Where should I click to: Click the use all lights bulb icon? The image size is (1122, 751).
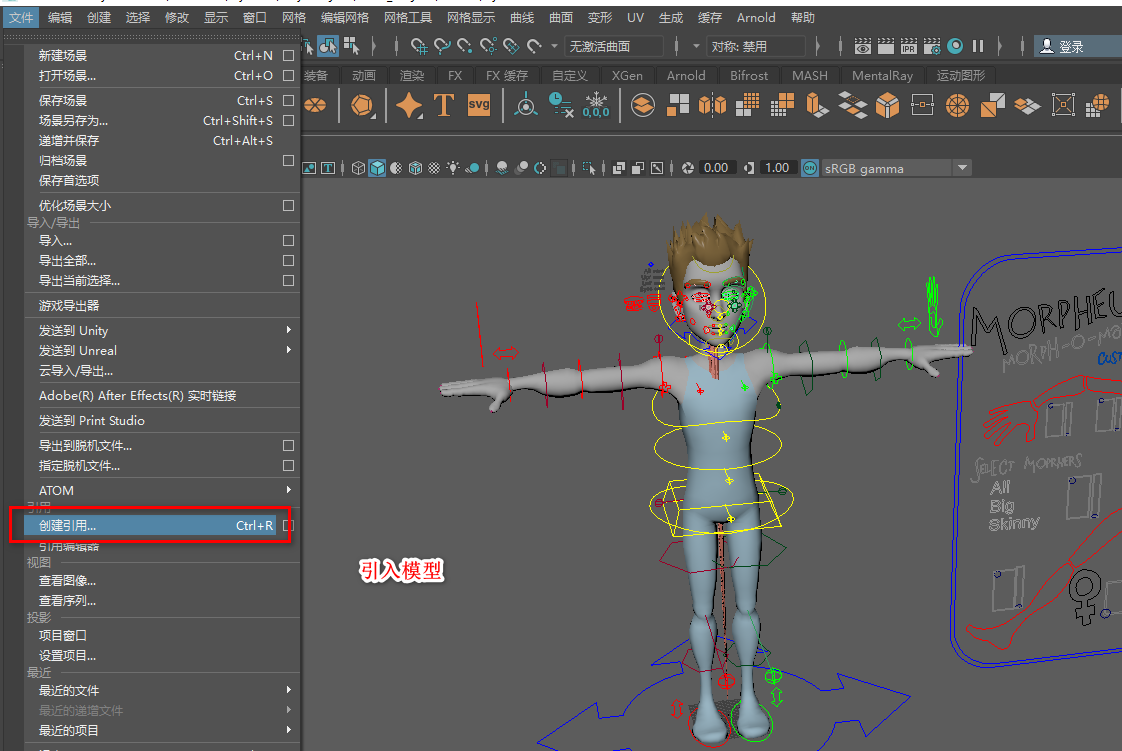click(x=453, y=168)
